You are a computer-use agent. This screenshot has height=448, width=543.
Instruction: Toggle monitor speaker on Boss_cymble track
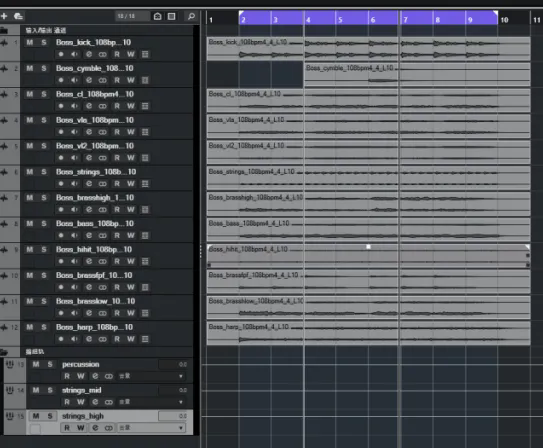coord(74,80)
